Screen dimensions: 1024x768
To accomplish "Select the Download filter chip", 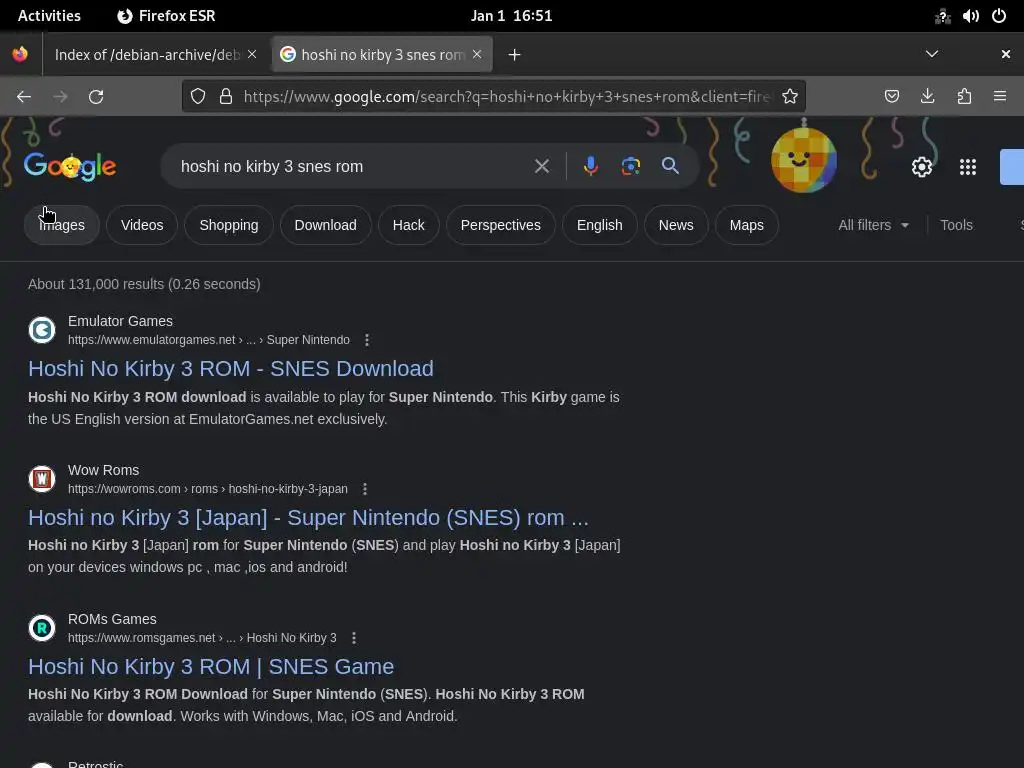I will coord(325,225).
